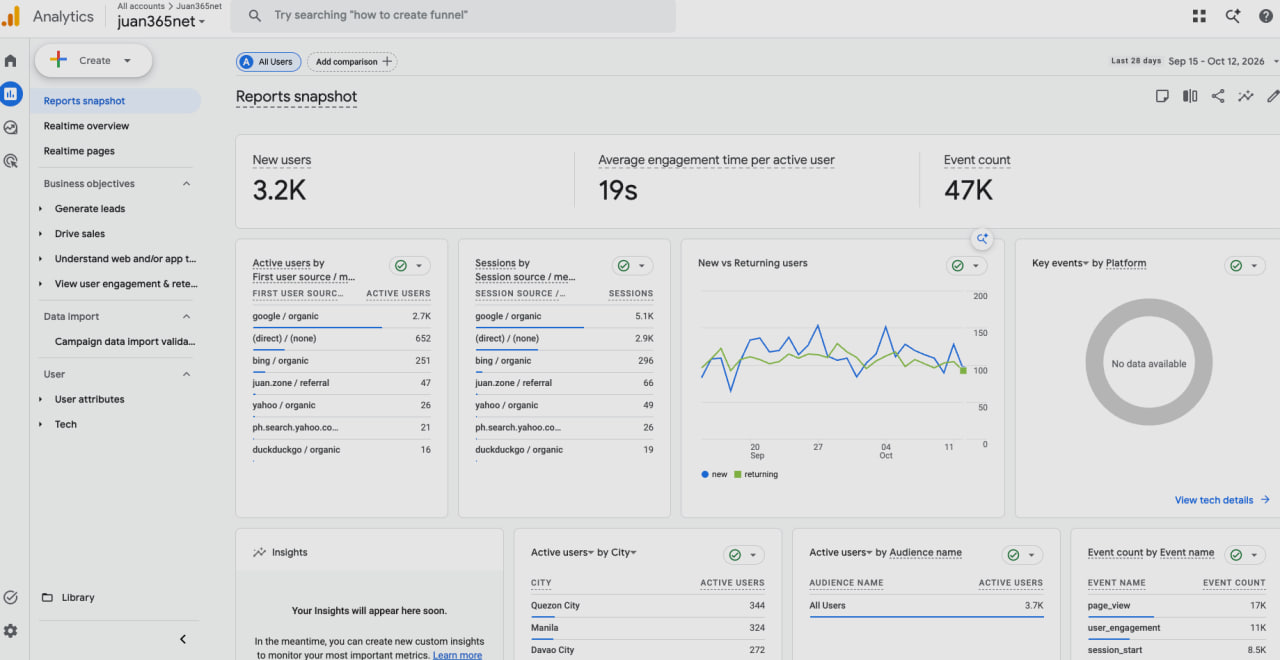The image size is (1280, 660).
Task: Click the compare columns icon in the report header
Action: [x=1190, y=96]
